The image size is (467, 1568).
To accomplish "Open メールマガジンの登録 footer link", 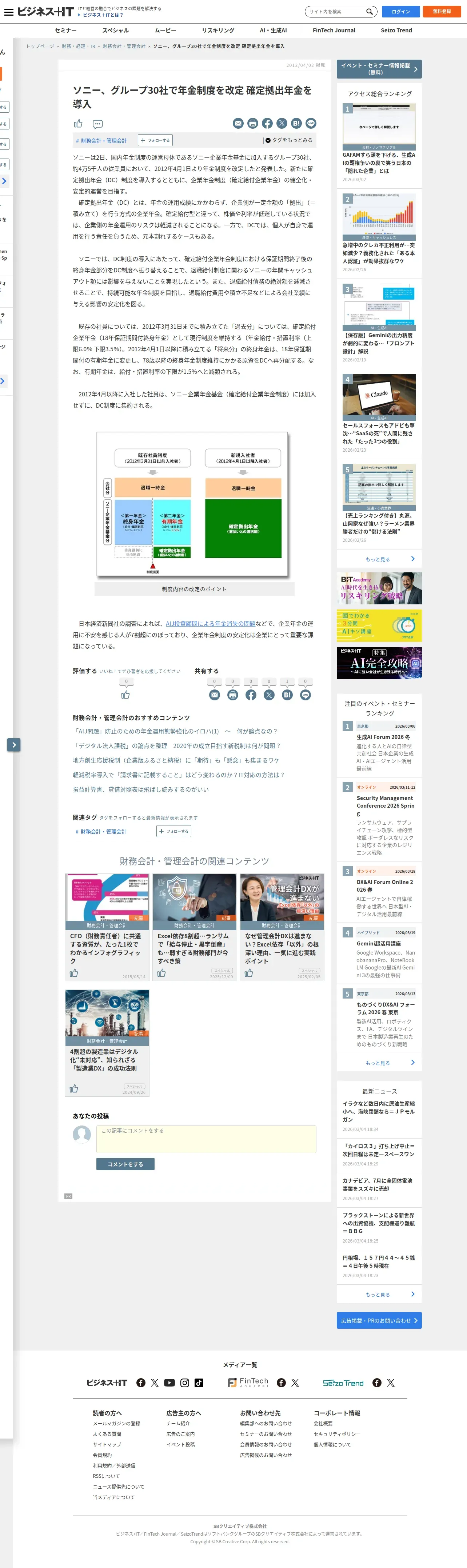I will point(116,1423).
